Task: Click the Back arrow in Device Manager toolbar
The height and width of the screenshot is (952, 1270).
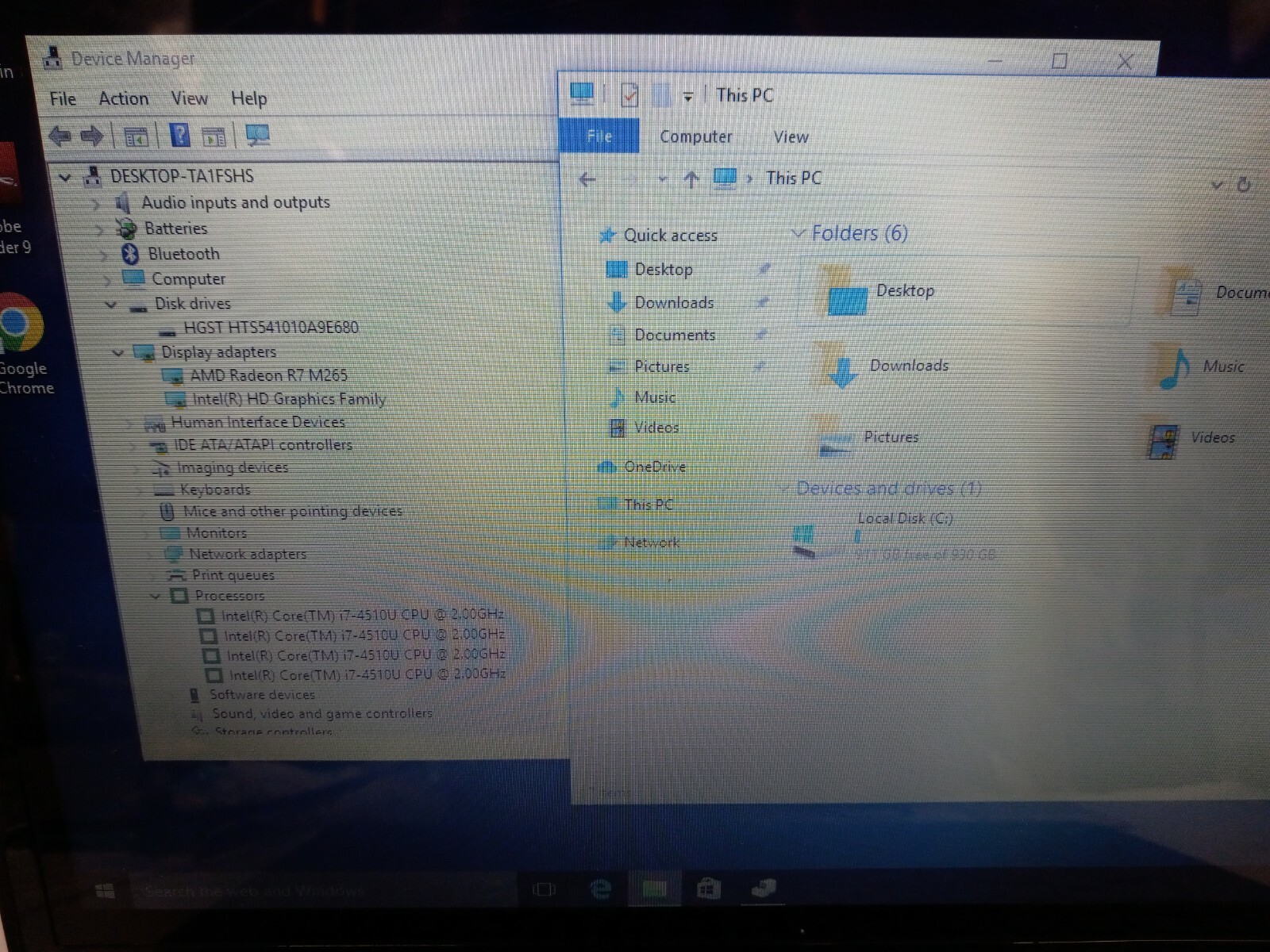Action: tap(60, 136)
